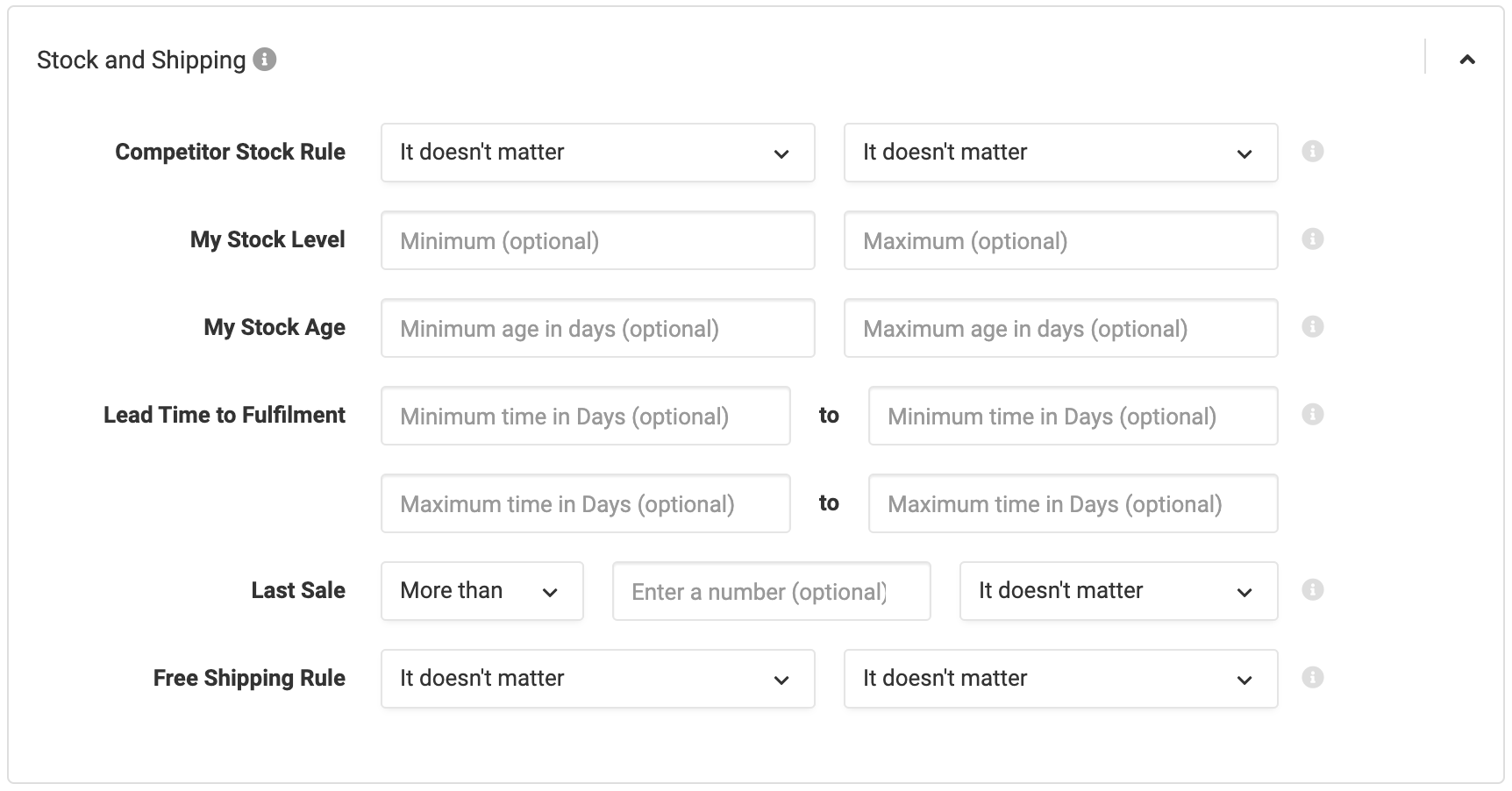Open second Free Shipping Rule dropdown
Image resolution: width=1512 pixels, height=791 pixels.
click(x=1060, y=679)
